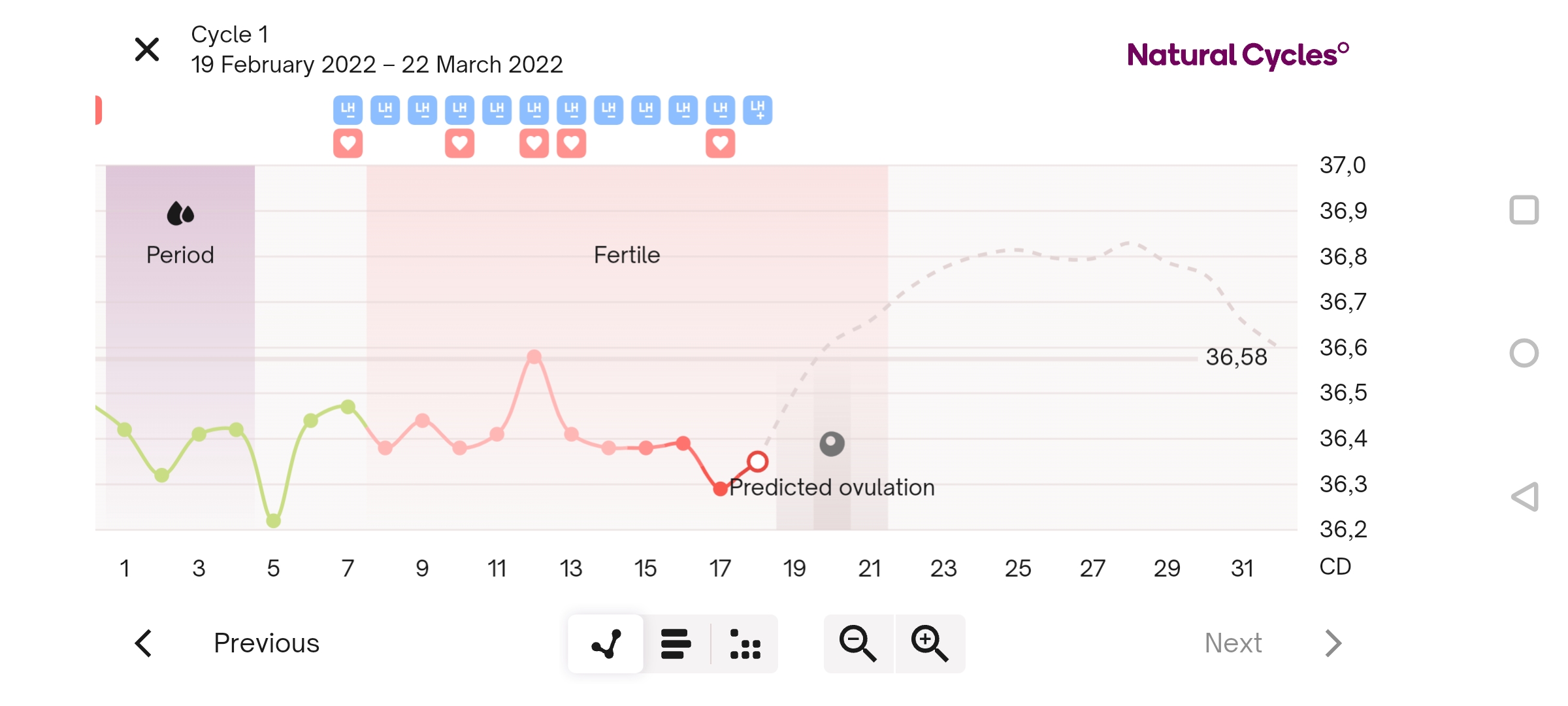
Task: Tap the last heart icon in the row
Action: pos(721,144)
